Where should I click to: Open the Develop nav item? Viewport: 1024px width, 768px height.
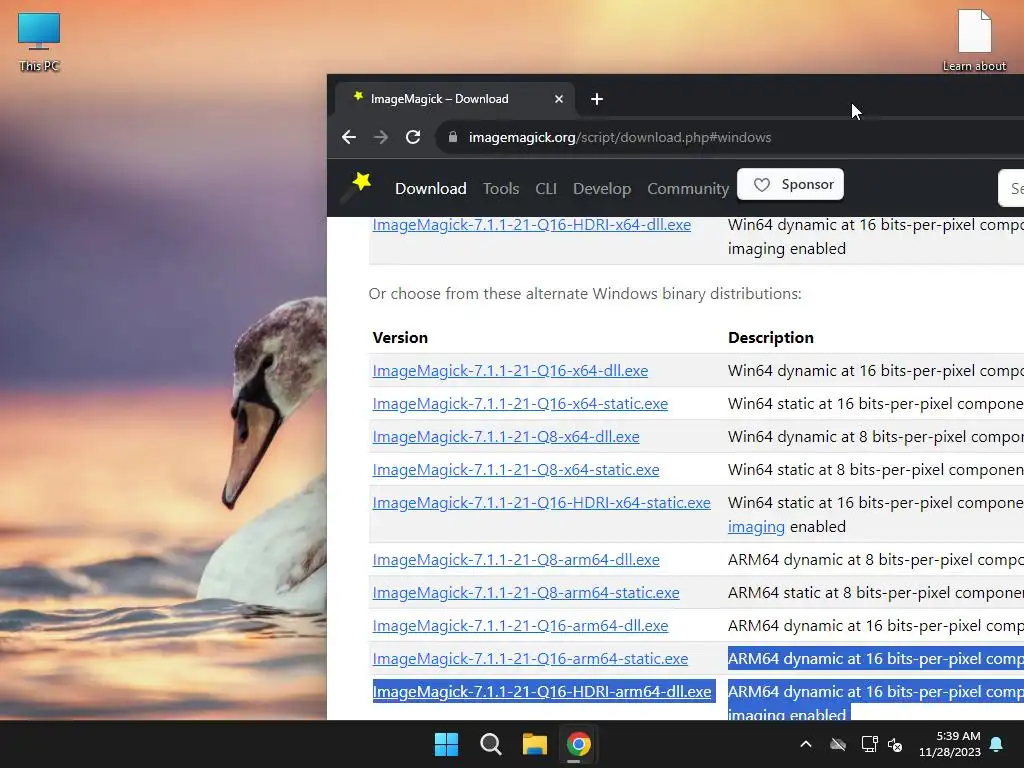(x=601, y=189)
